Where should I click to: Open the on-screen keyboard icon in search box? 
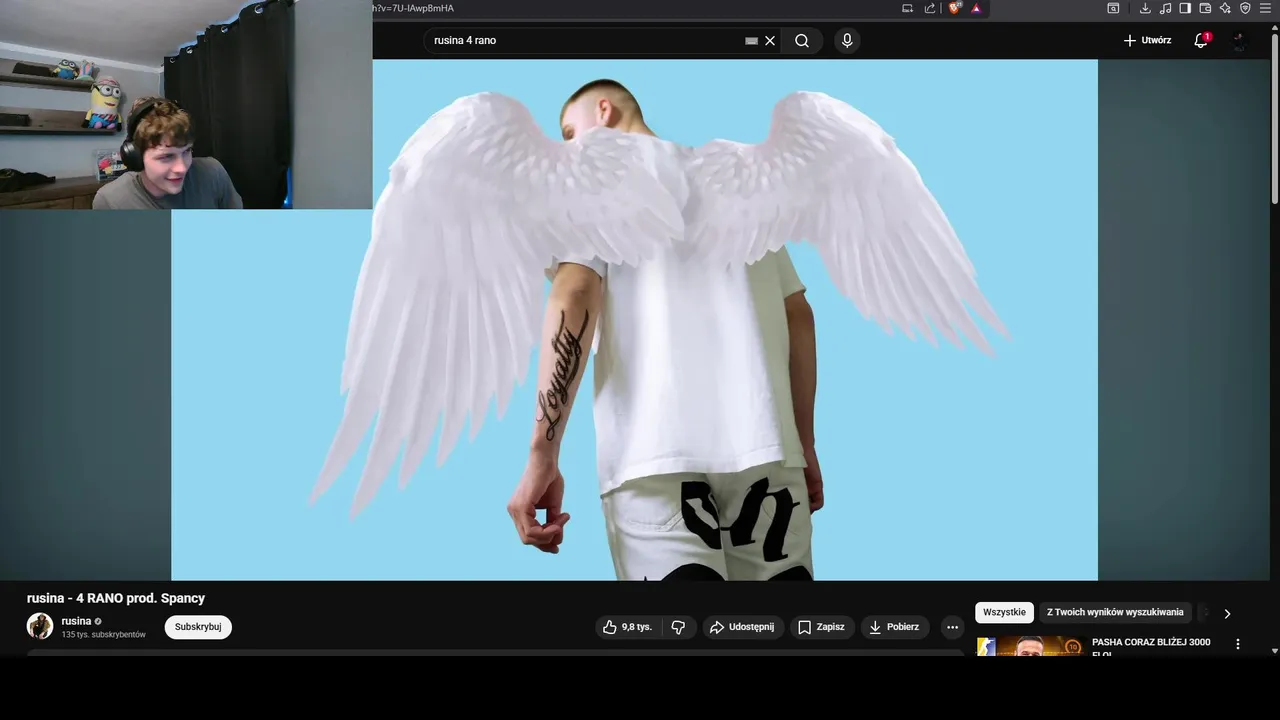point(752,41)
